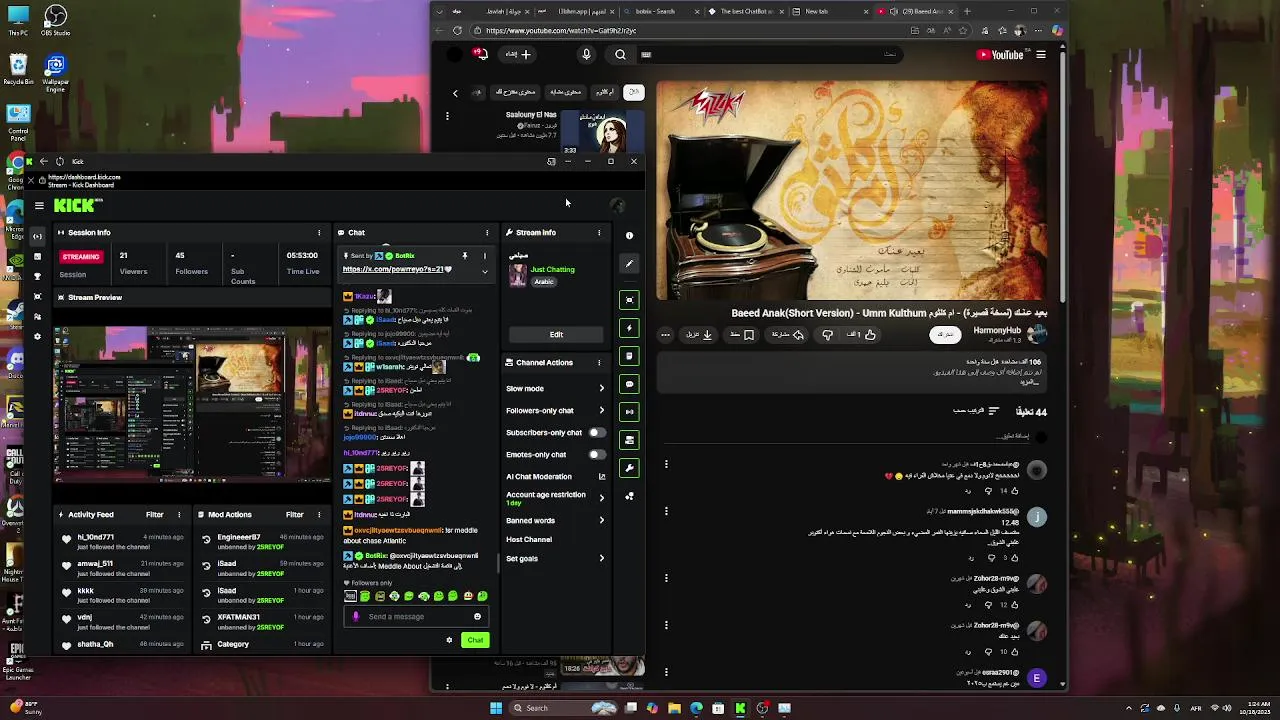Open the Mod Actions Filter
Viewport: 1280px width, 720px height.
point(294,515)
